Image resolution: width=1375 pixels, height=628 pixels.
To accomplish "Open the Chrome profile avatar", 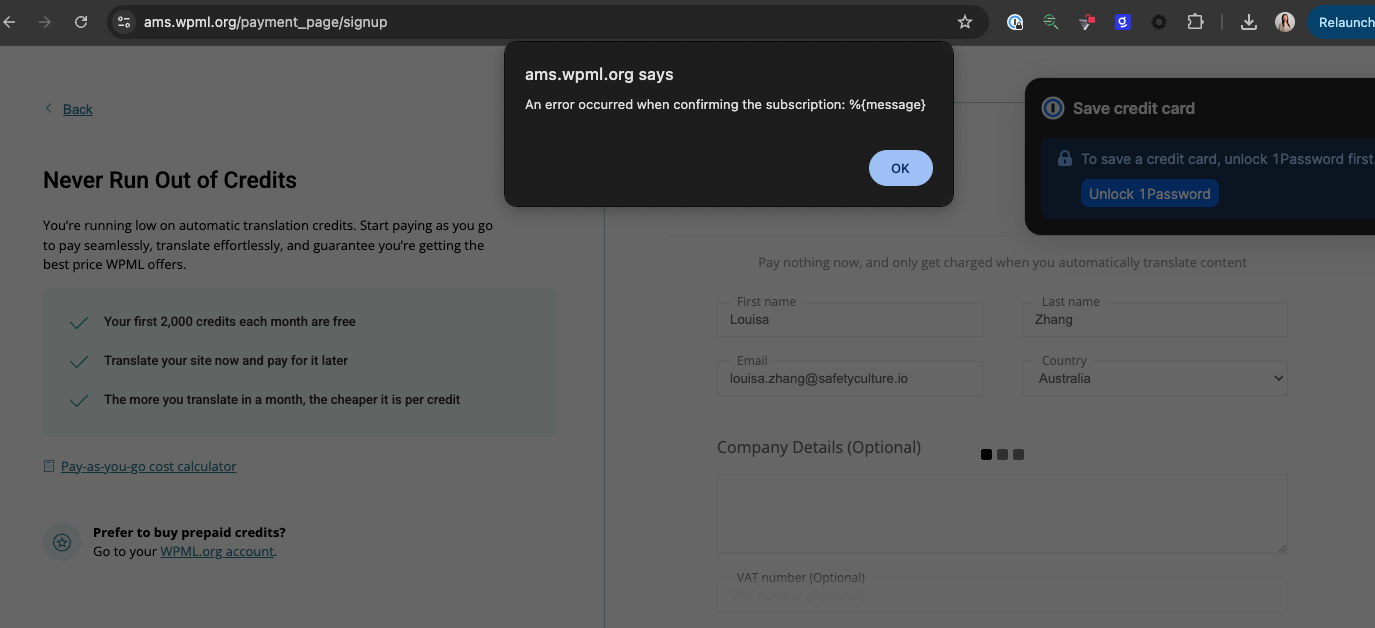I will tap(1285, 22).
